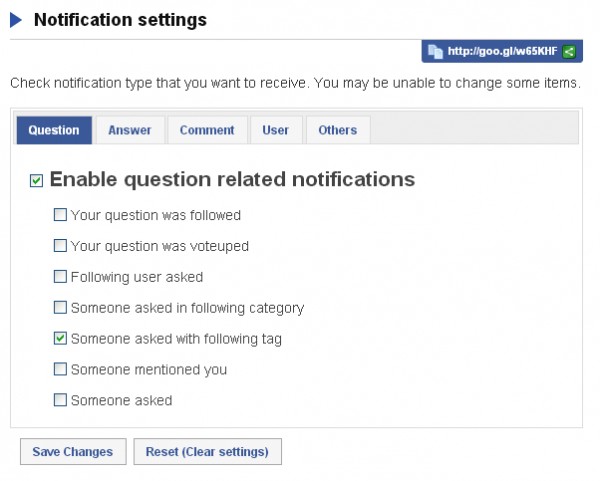Click the green share icon
Screen dimensions: 600x481
[569, 51]
